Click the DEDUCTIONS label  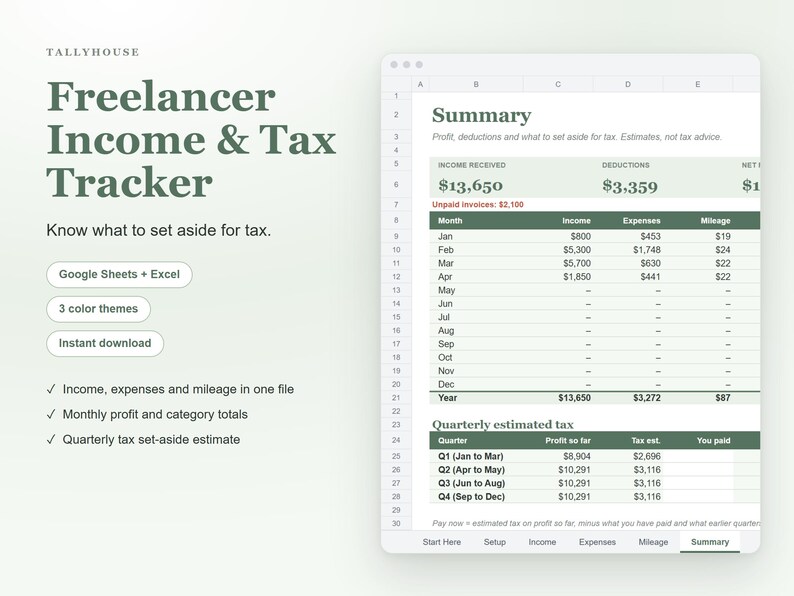[x=625, y=165]
